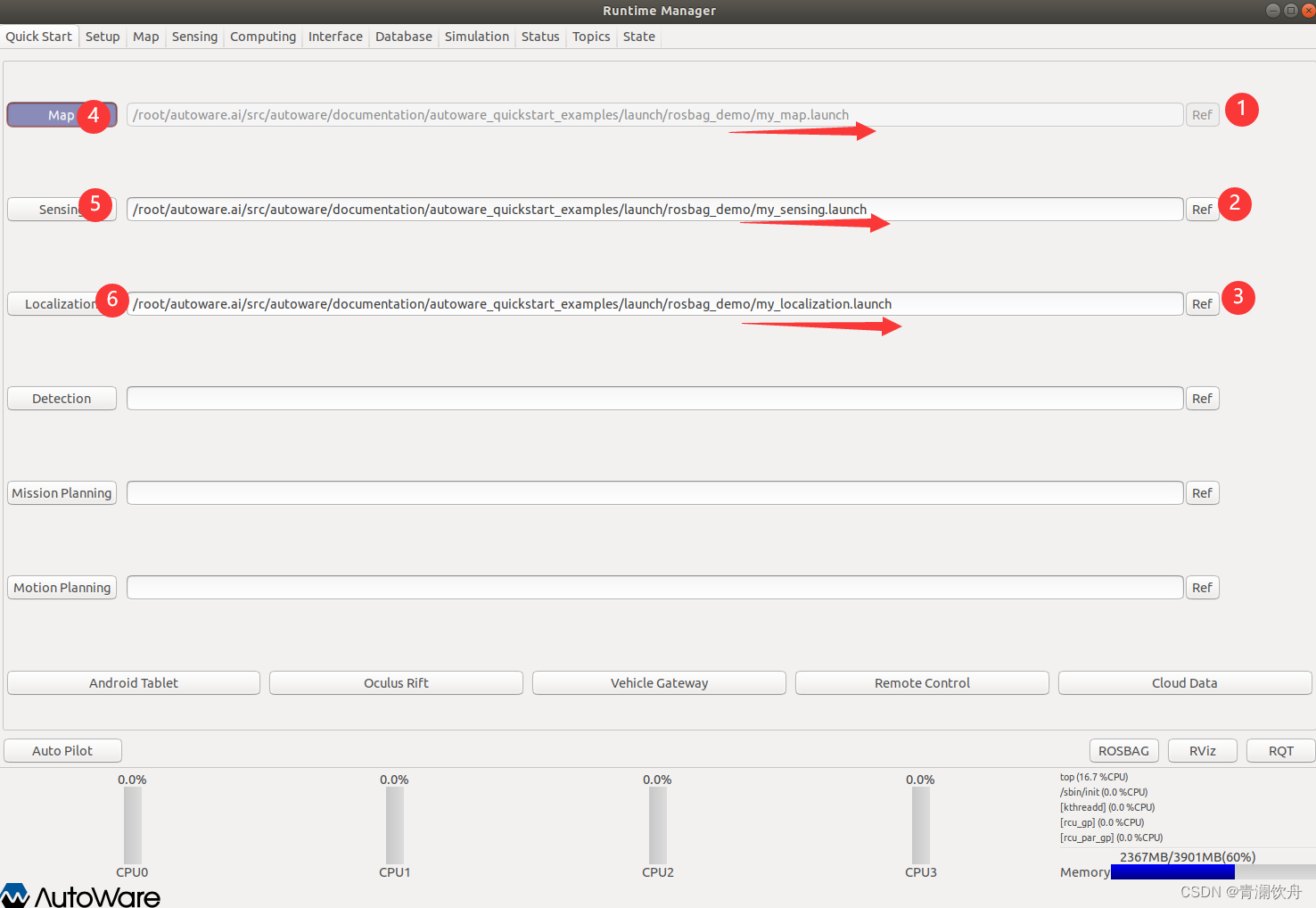
Task: View the Status tab
Action: coord(540,37)
